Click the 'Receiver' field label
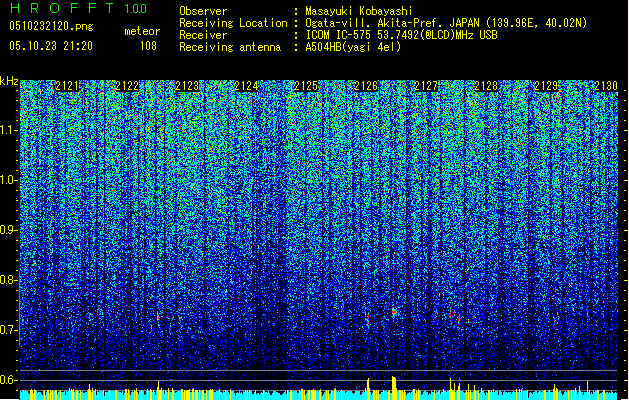 (203, 35)
